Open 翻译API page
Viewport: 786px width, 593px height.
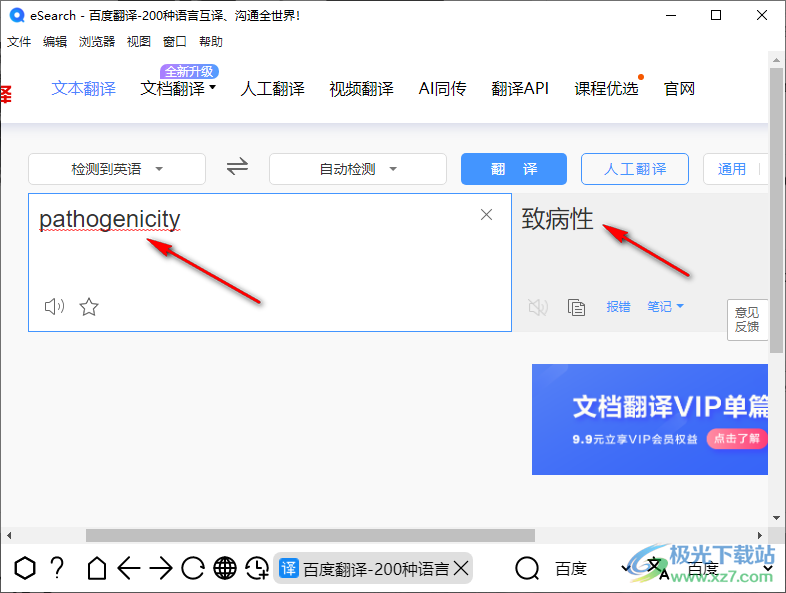click(x=520, y=89)
